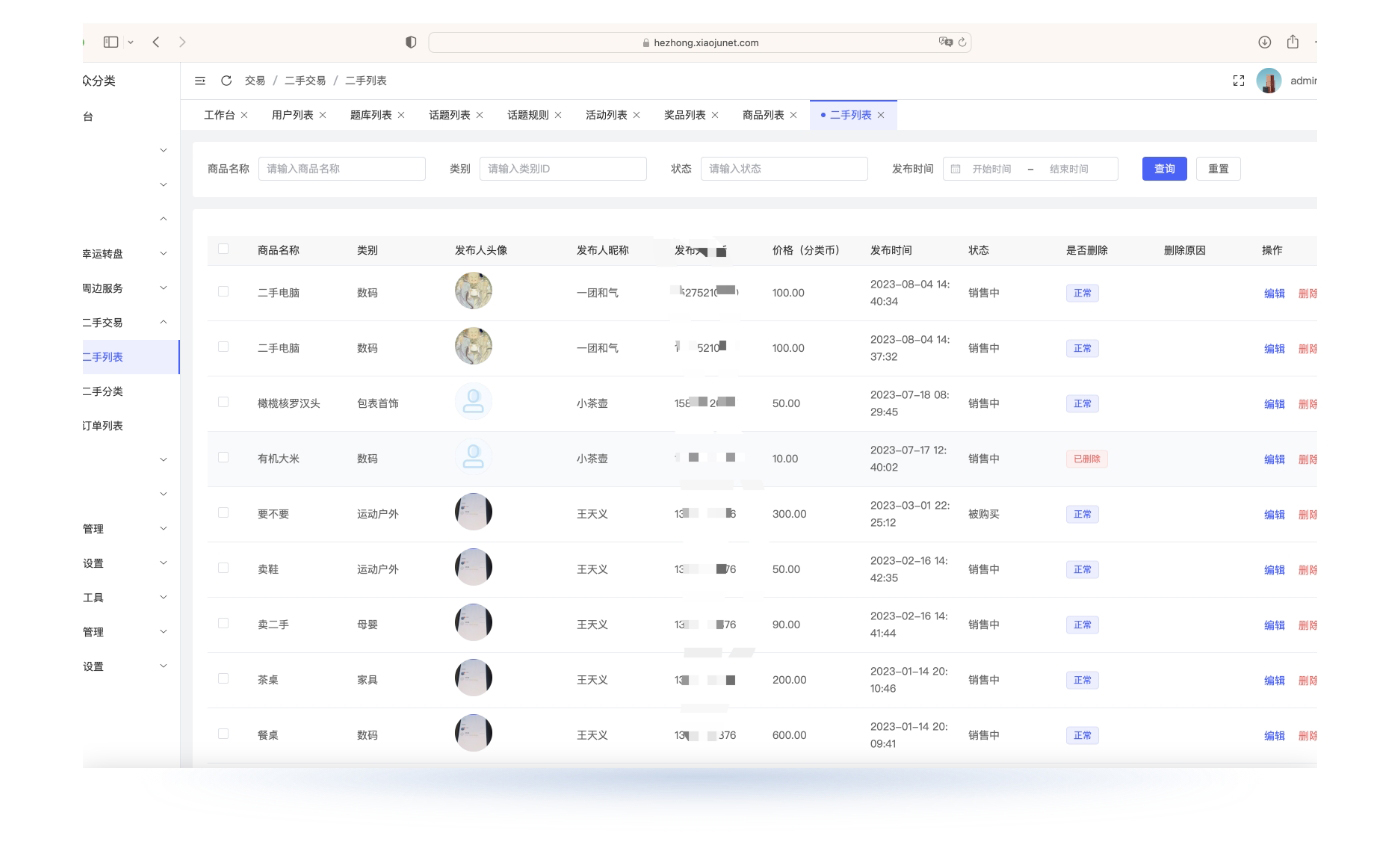Switch to the 商品列表 tab
The image size is (1400, 845).
pos(762,116)
